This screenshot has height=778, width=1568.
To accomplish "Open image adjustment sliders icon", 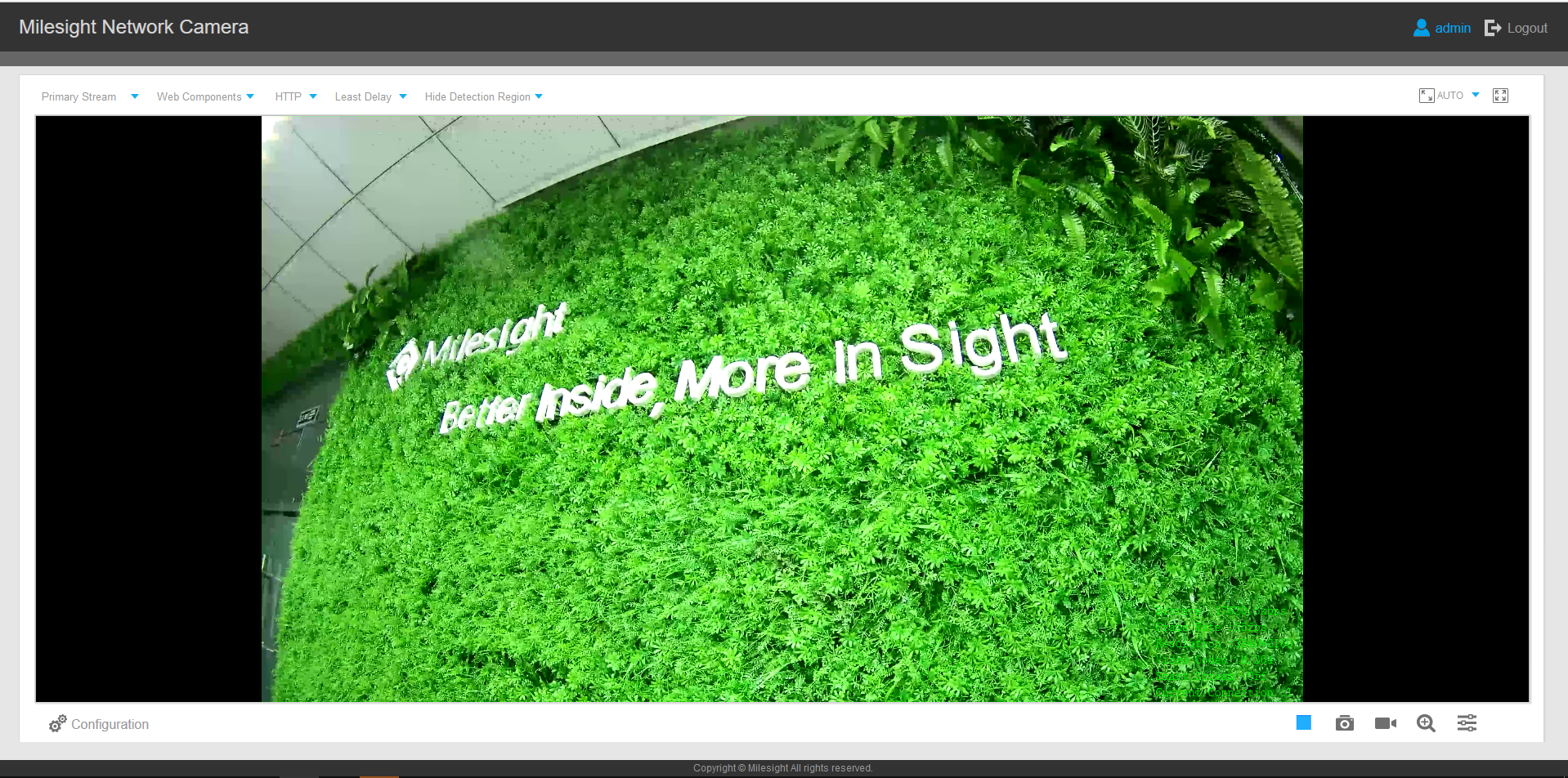I will [1467, 723].
